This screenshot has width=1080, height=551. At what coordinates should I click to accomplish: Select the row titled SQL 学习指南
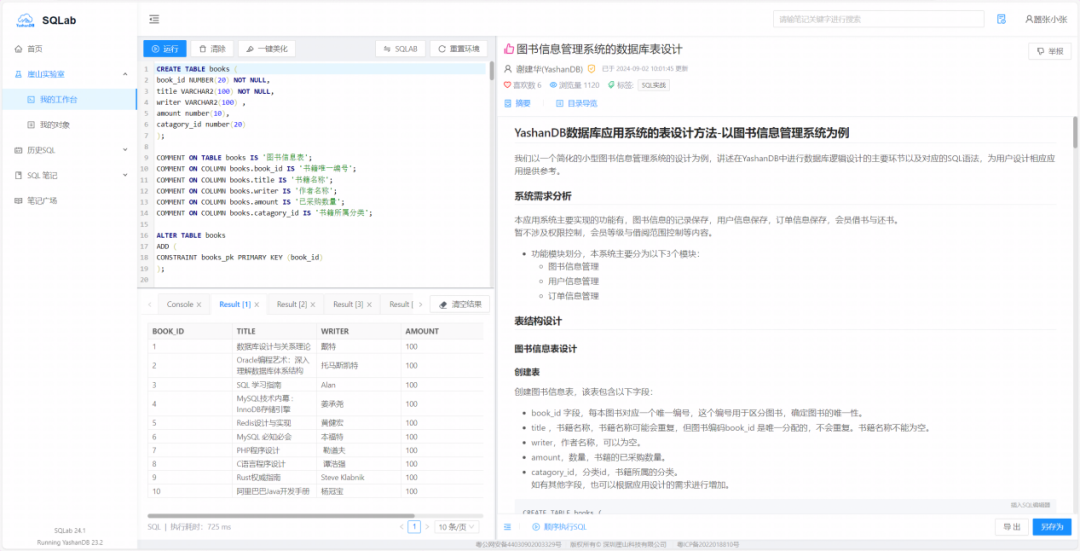[315, 385]
